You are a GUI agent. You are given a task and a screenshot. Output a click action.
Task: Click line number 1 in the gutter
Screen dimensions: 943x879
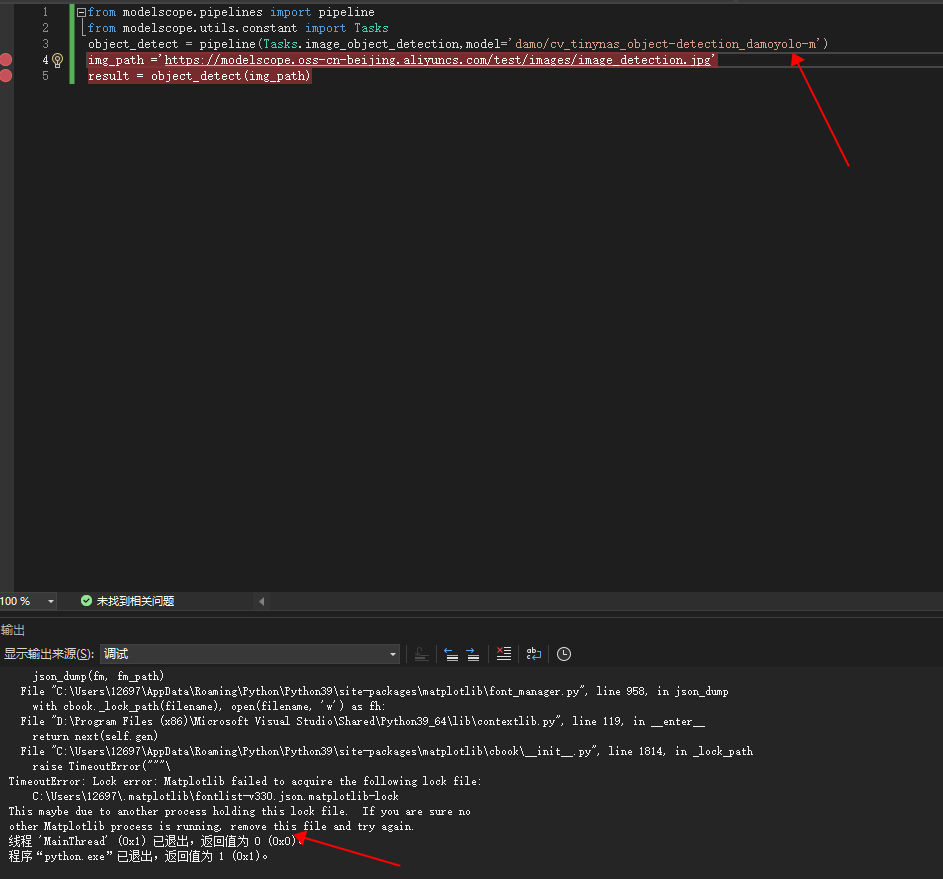[x=45, y=12]
